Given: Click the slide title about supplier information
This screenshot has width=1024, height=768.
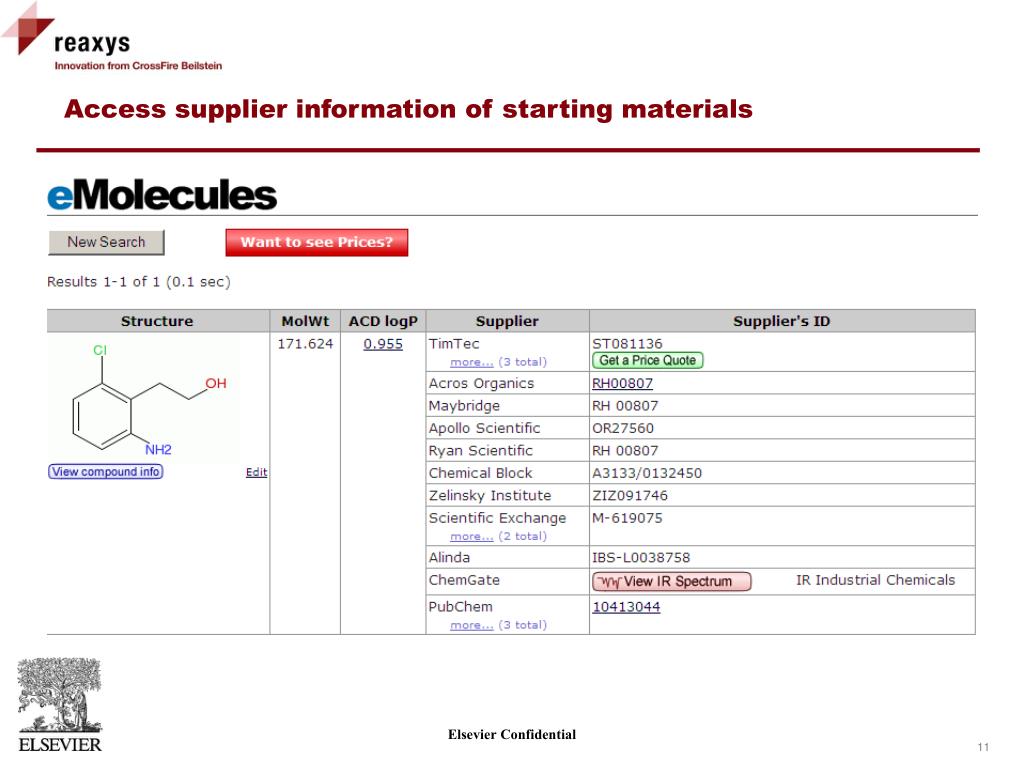Looking at the screenshot, I should point(408,109).
